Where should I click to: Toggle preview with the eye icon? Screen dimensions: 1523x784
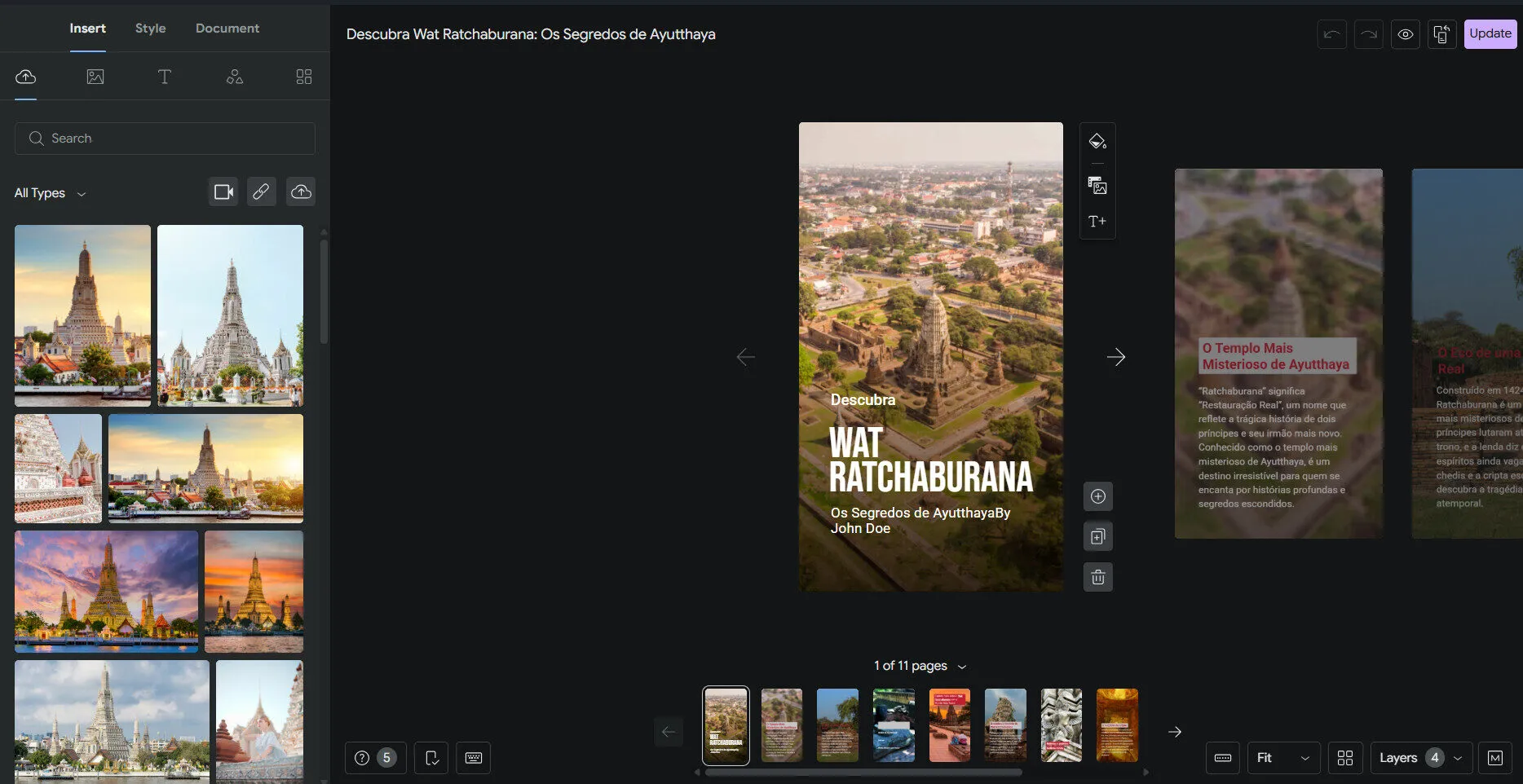click(1405, 34)
